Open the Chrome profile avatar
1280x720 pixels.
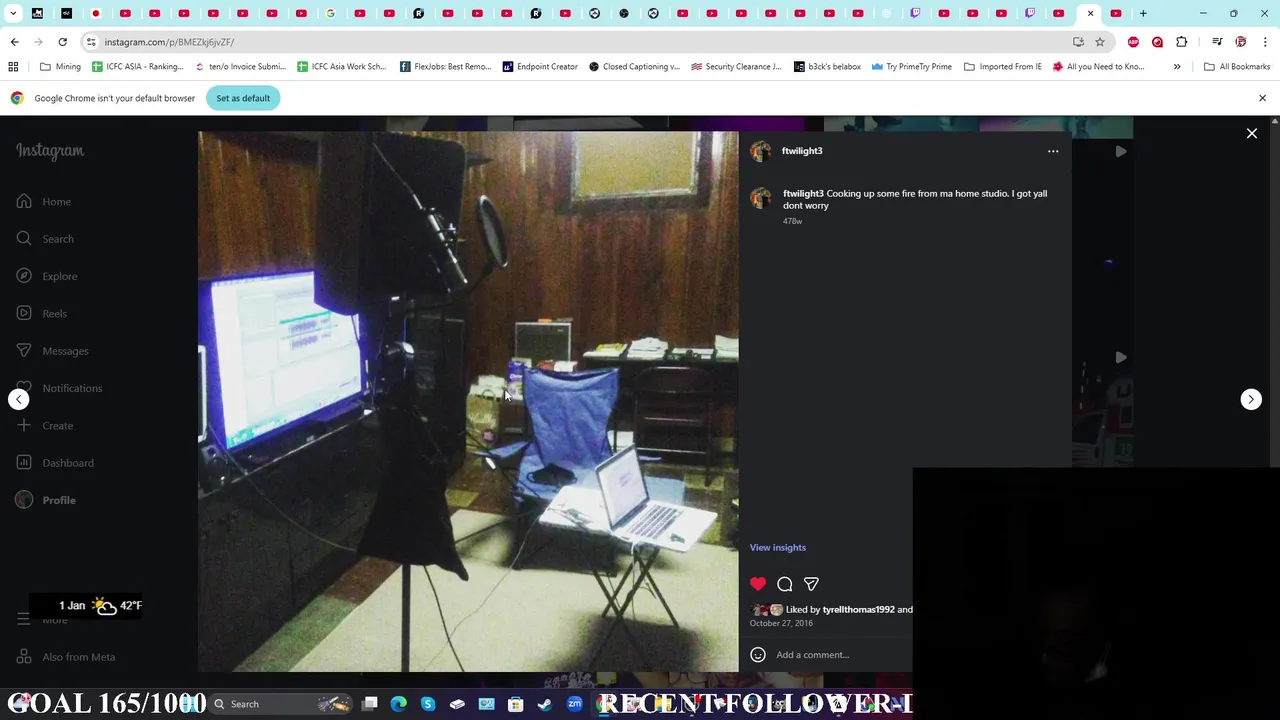[x=1241, y=42]
